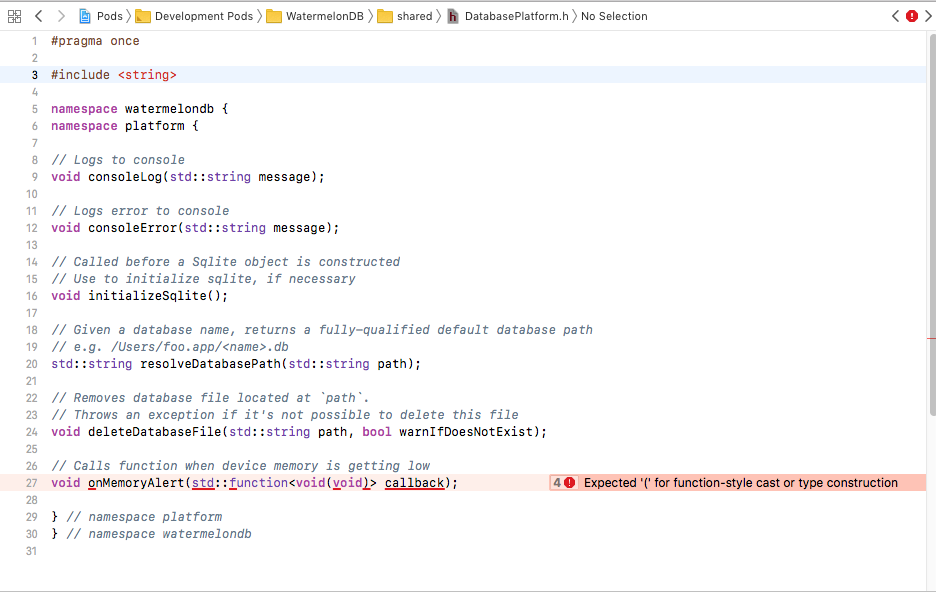Click the 'Use to initialize sqlite' comment
This screenshot has height=593, width=936.
tap(203, 279)
